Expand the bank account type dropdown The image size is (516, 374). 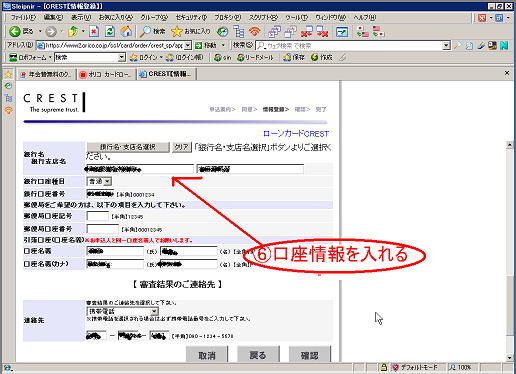pyautogui.click(x=107, y=181)
